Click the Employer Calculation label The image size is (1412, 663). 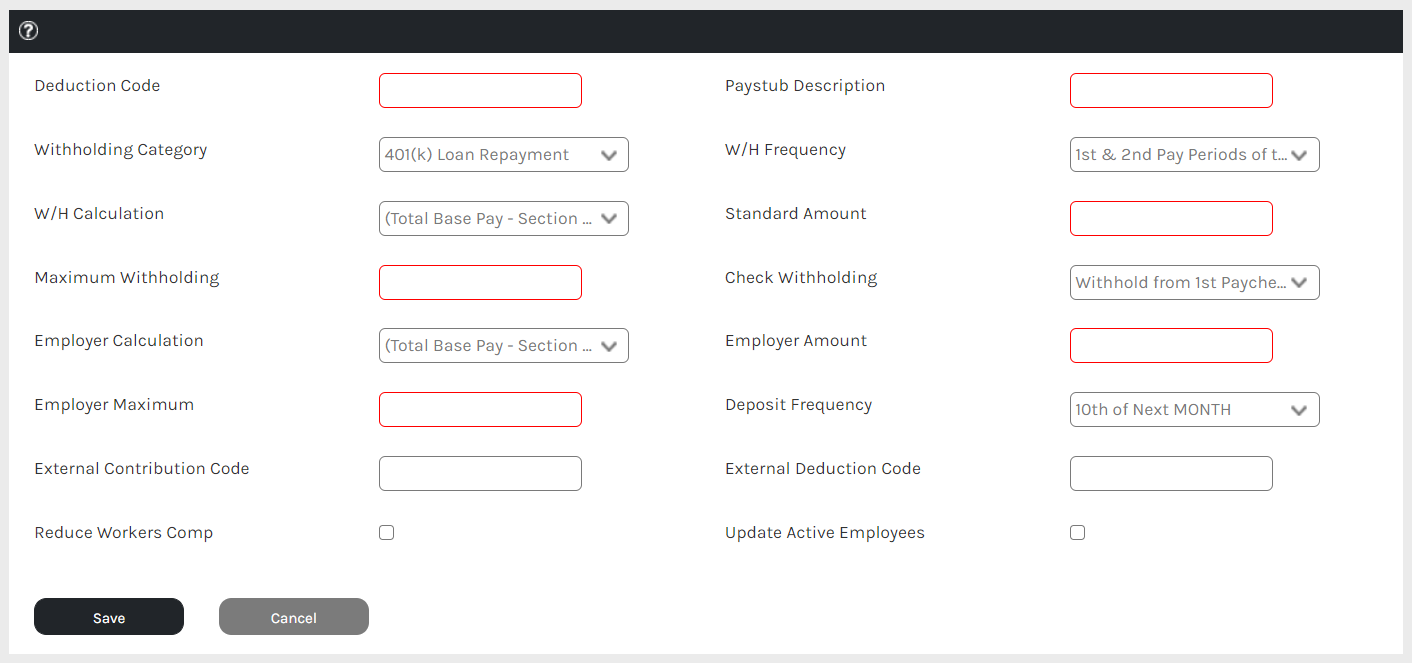119,341
